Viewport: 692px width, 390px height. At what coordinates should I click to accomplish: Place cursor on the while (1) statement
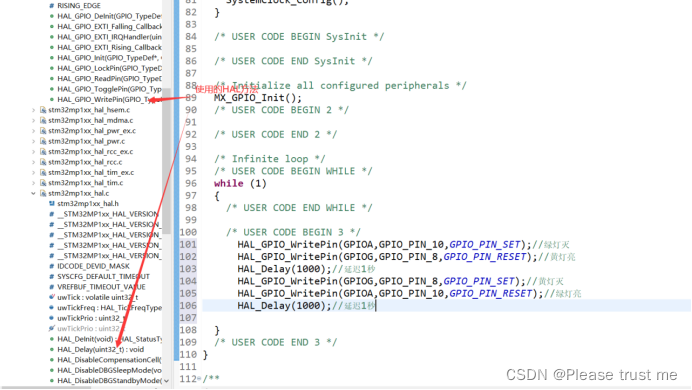240,184
